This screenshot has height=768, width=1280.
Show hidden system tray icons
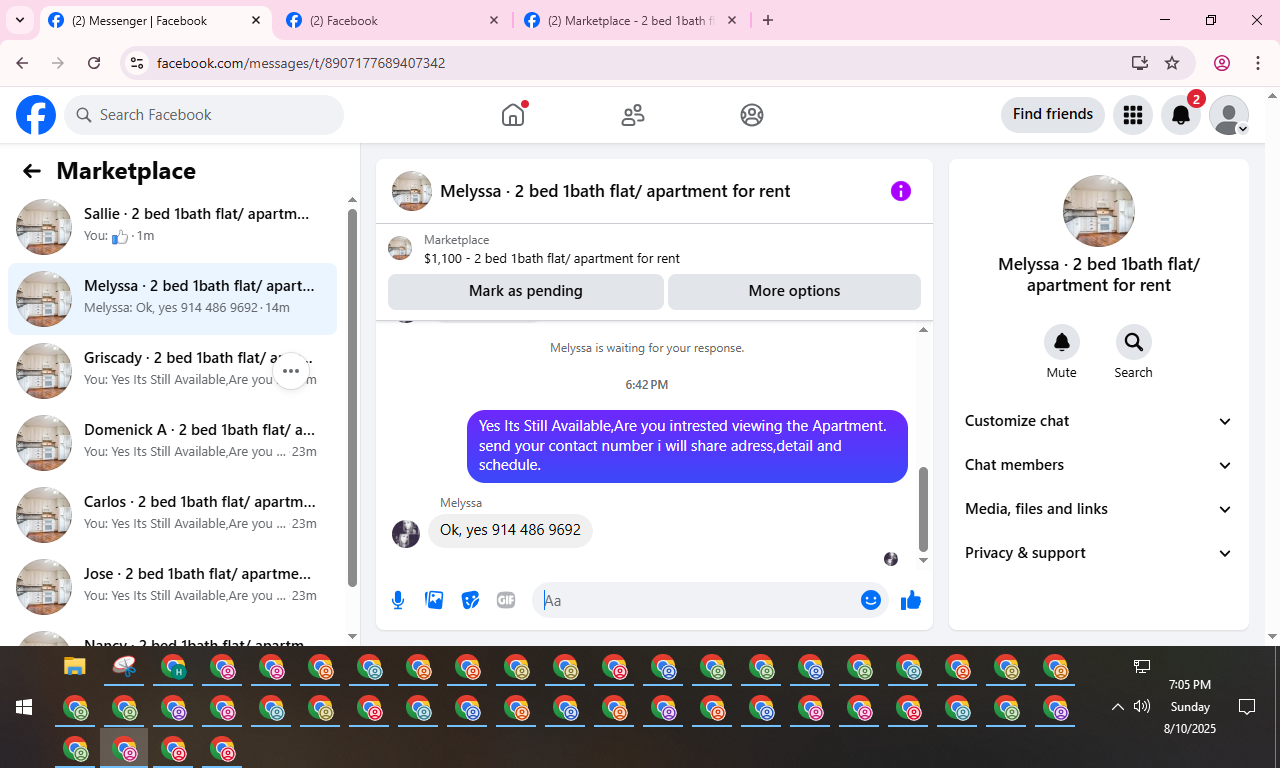(1118, 707)
